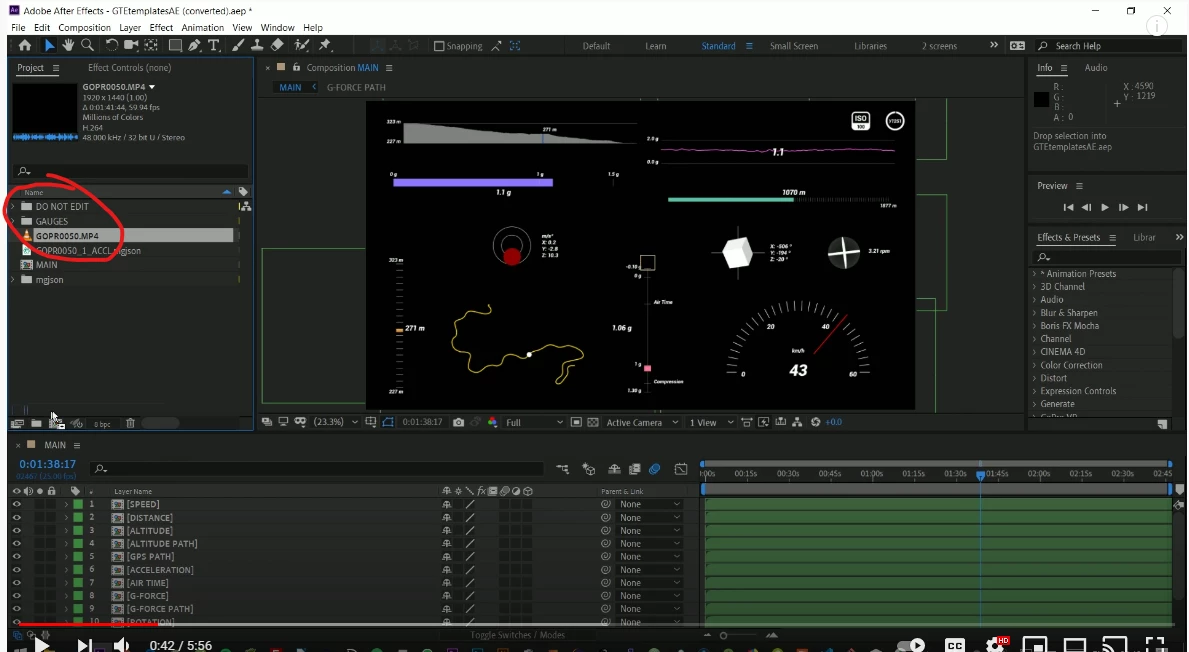The height and width of the screenshot is (652, 1189).
Task: Click the Home icon in toolbar
Action: (x=25, y=45)
